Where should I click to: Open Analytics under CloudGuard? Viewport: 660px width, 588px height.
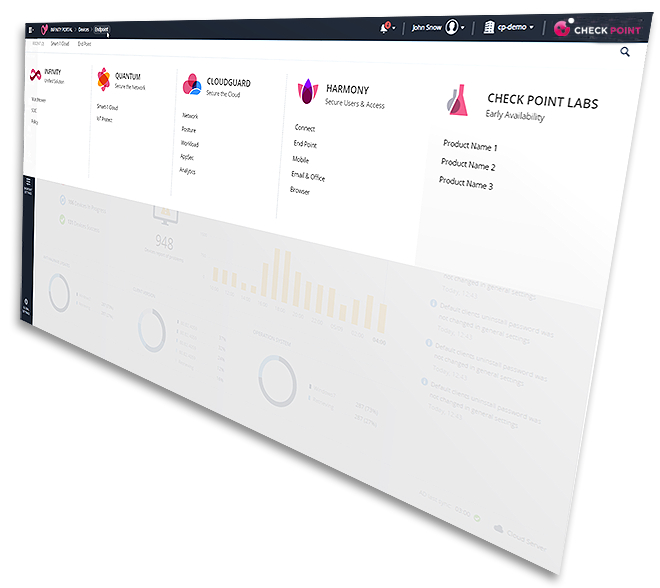[187, 170]
